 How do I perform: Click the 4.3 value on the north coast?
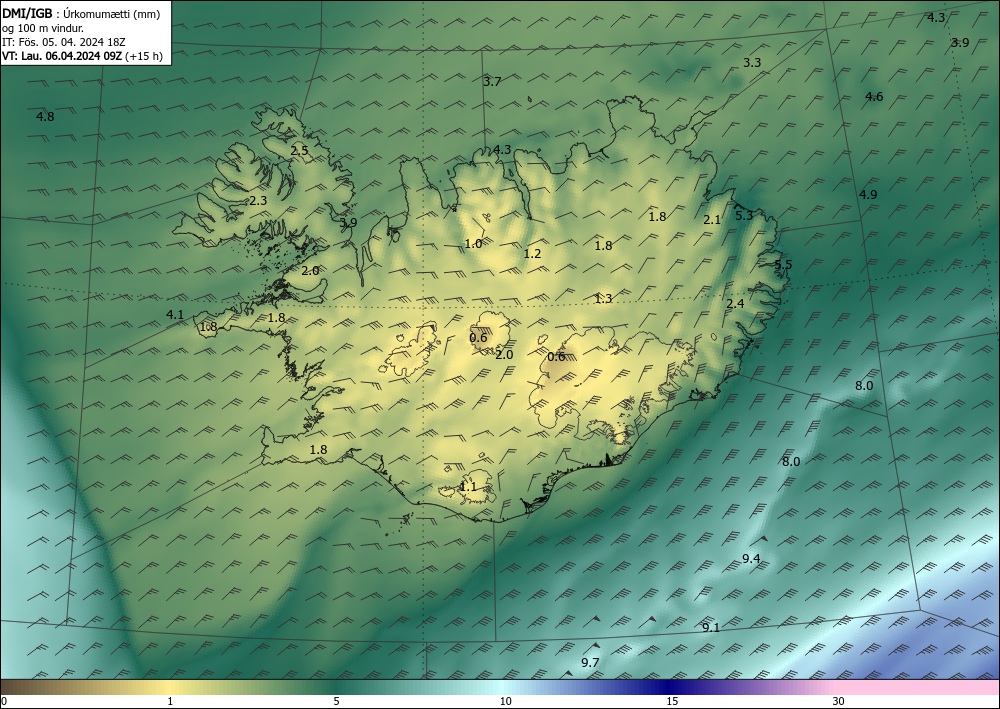pyautogui.click(x=502, y=150)
